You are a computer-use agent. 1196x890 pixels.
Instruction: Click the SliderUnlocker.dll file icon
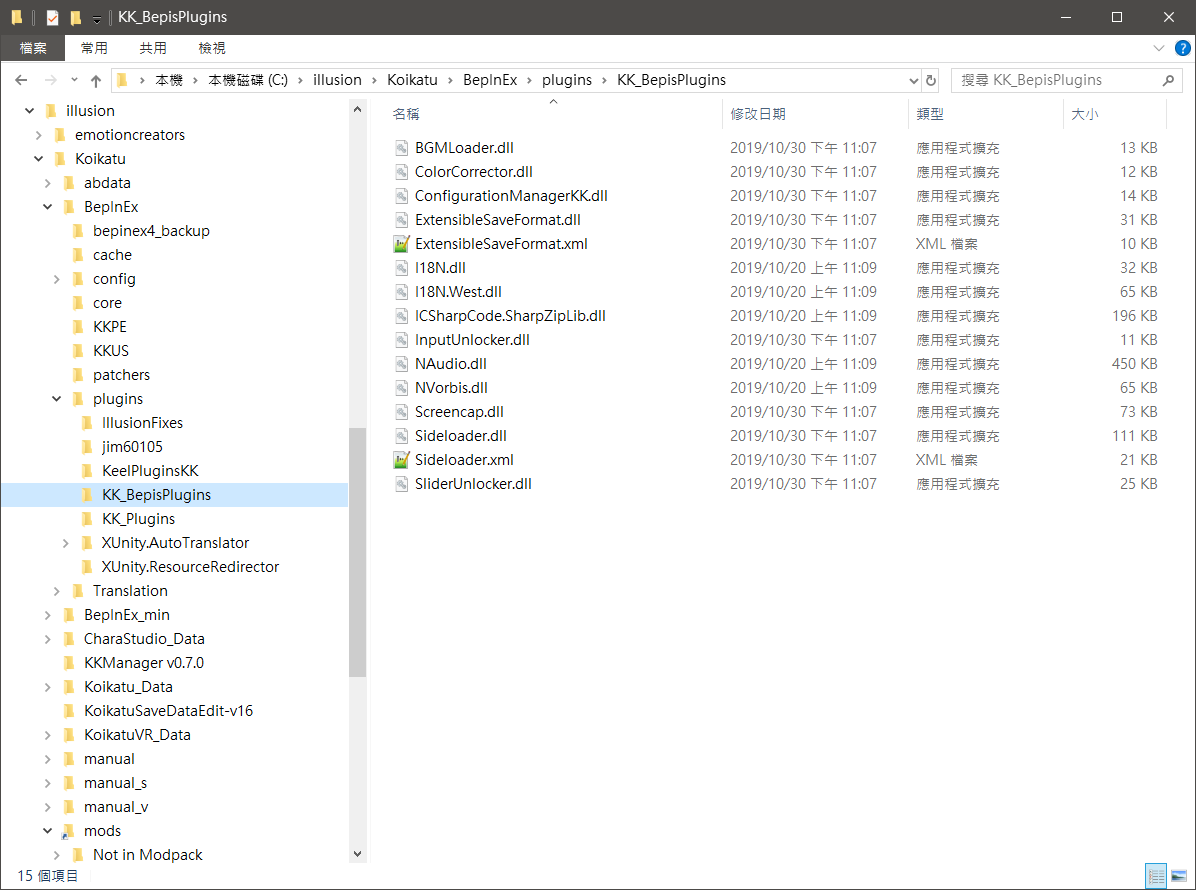point(401,484)
